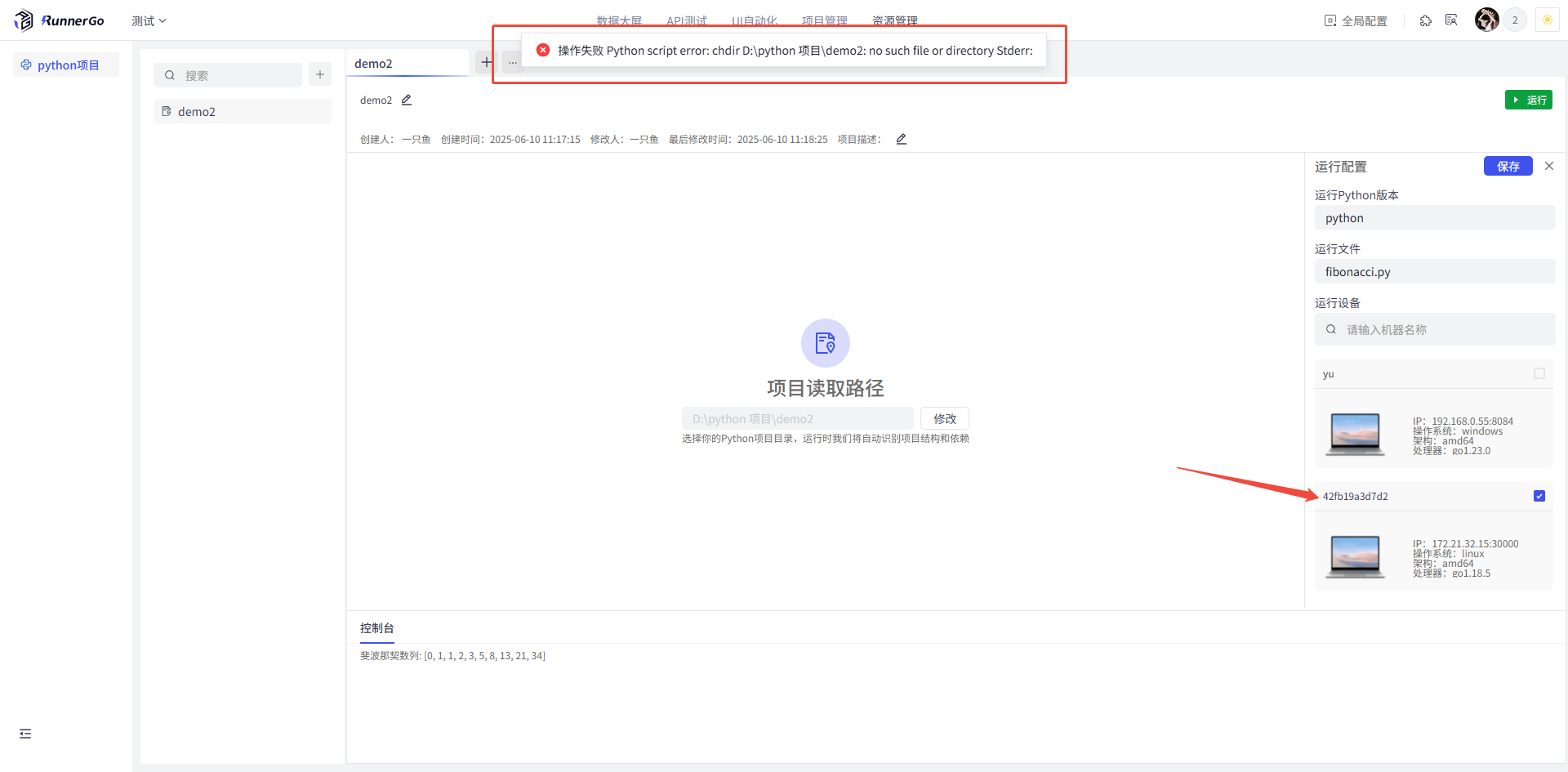Edit the demo2 project name pencil
This screenshot has width=1568, height=772.
[407, 100]
